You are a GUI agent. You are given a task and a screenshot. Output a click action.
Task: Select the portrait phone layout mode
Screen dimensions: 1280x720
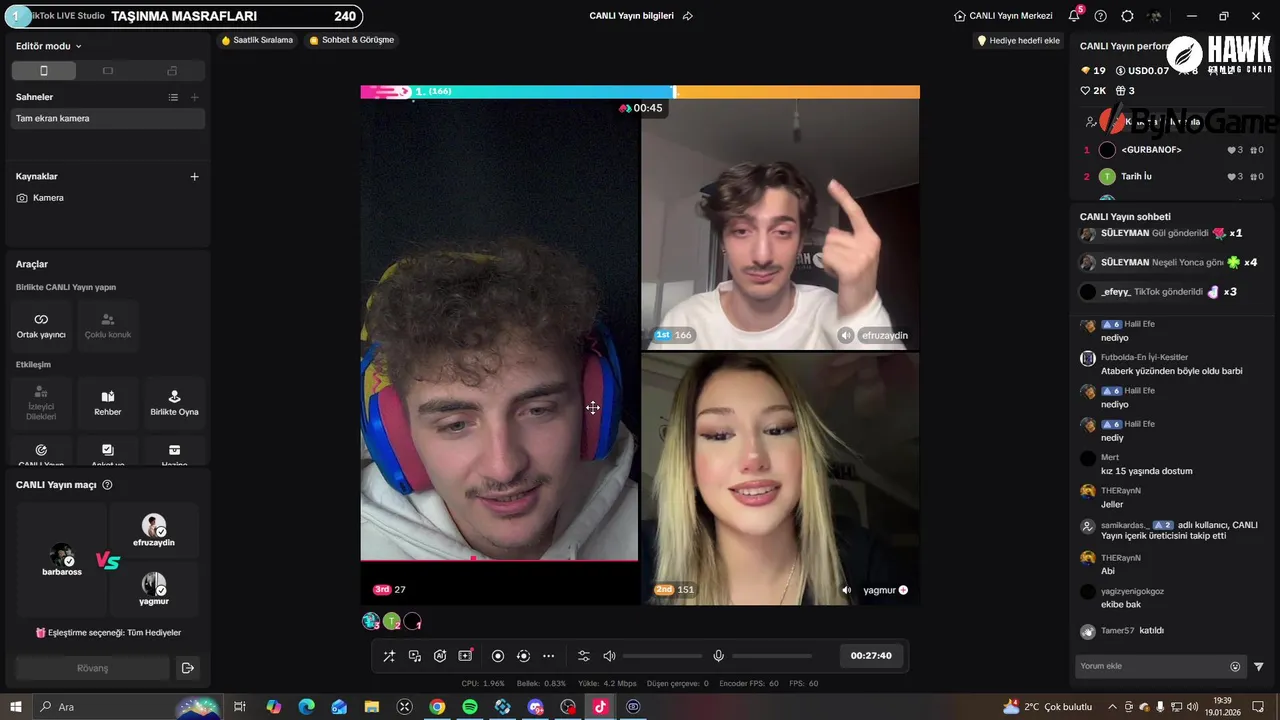43,71
